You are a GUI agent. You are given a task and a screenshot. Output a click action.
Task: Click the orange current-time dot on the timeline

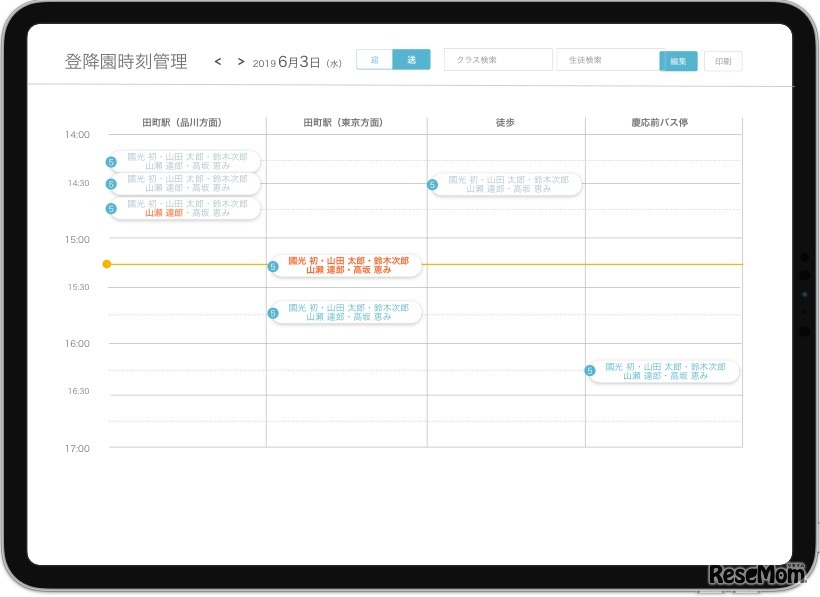[107, 264]
